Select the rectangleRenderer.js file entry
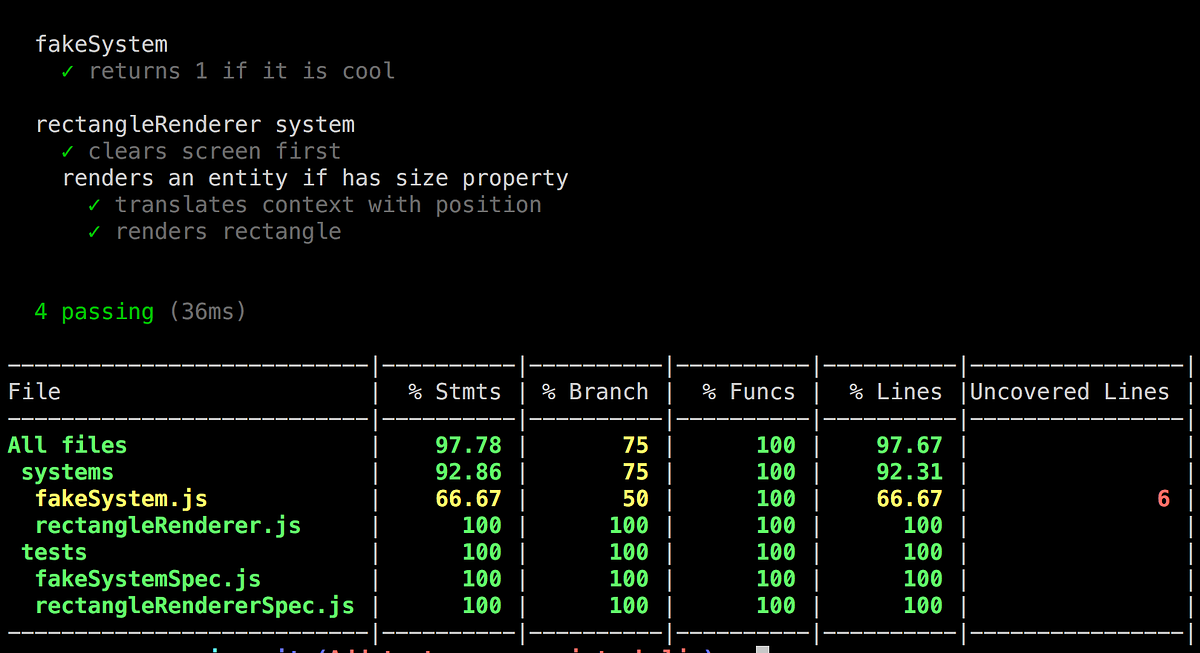Image resolution: width=1200 pixels, height=653 pixels. (x=167, y=525)
